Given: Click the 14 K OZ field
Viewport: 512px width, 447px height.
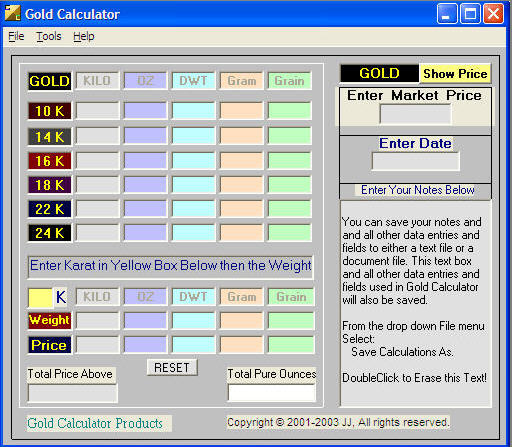Looking at the screenshot, I should [x=145, y=136].
